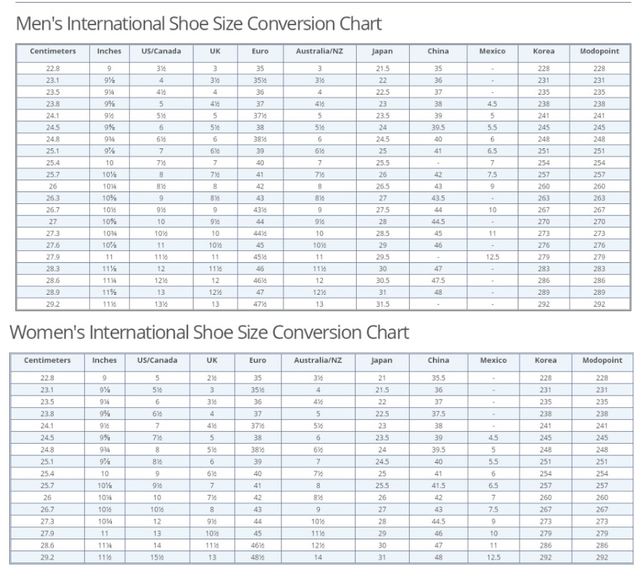The height and width of the screenshot is (569, 640).
Task: Click the 35.5 China cell in Women's chart
Action: pyautogui.click(x=438, y=378)
